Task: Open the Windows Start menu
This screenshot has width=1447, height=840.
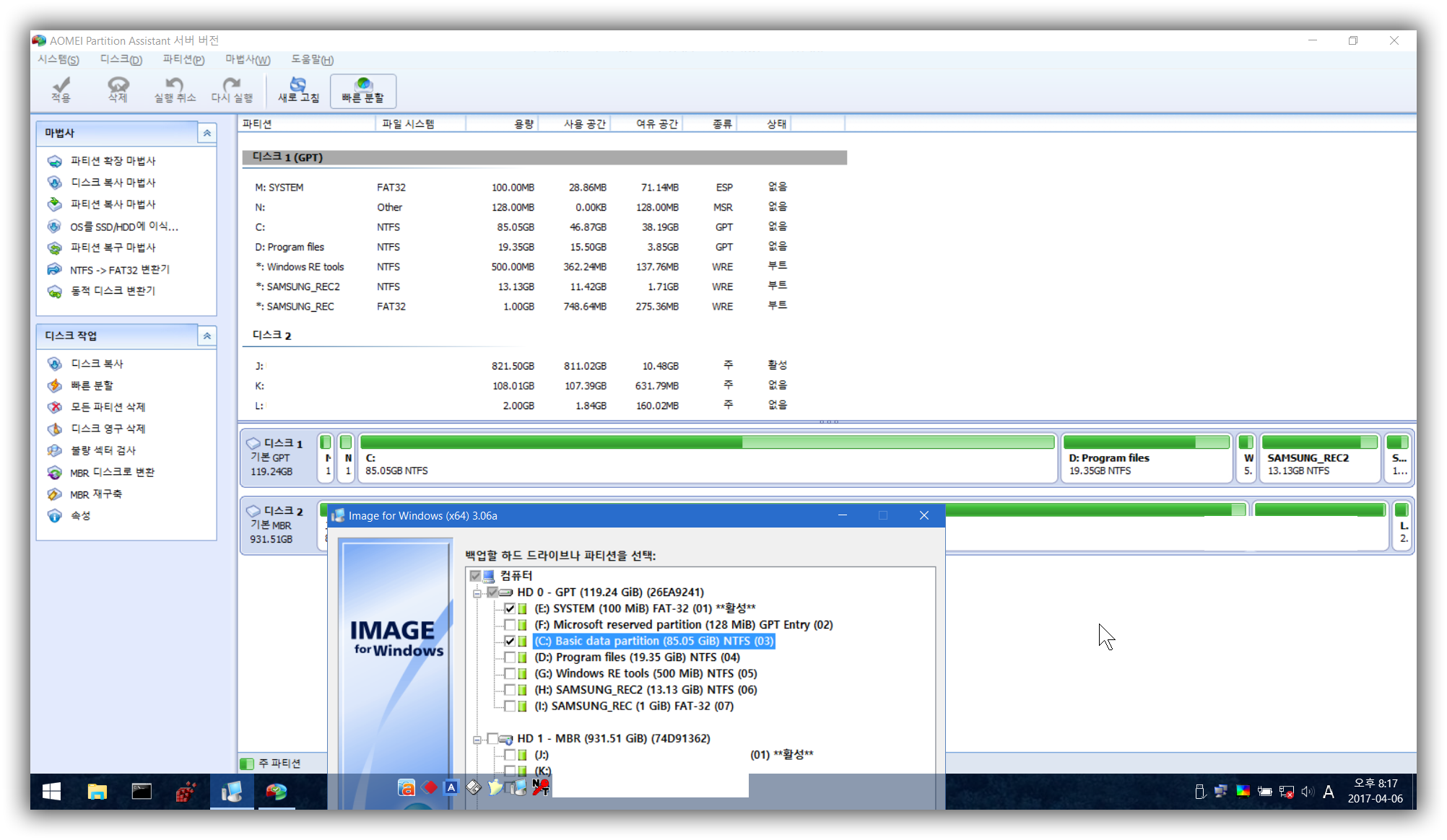Action: [x=51, y=792]
